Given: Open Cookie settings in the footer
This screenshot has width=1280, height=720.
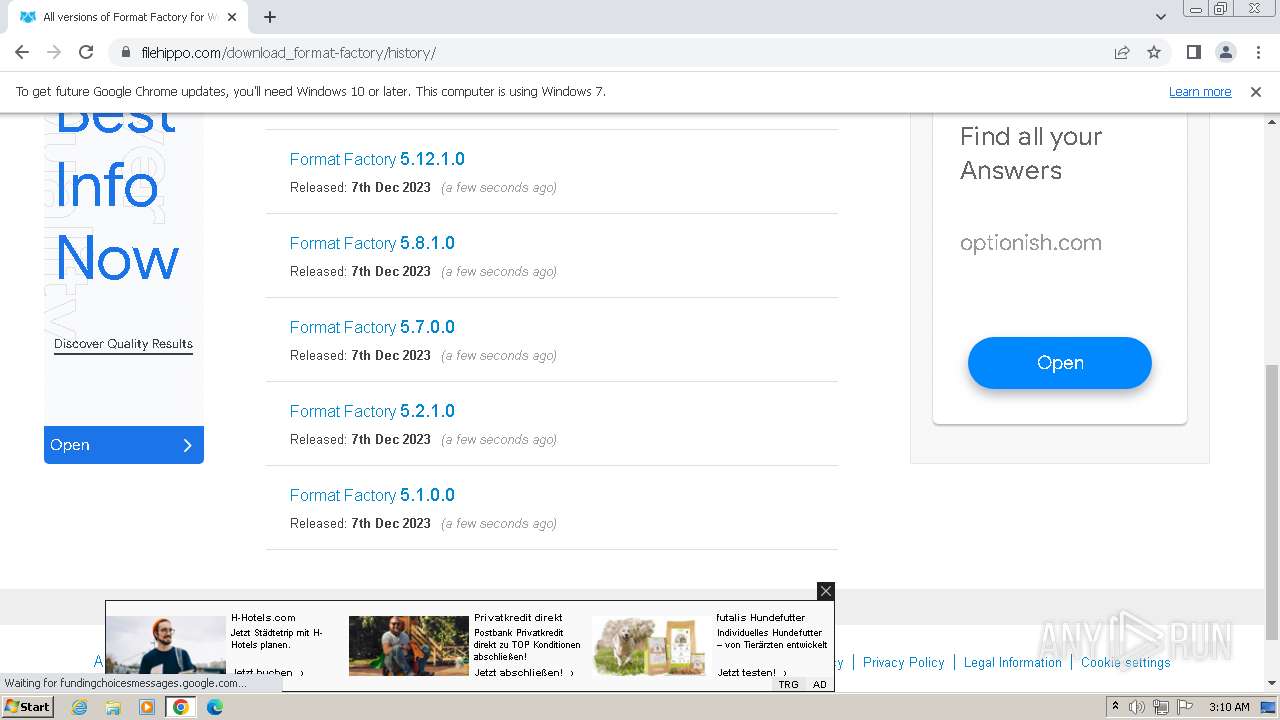Looking at the screenshot, I should pyautogui.click(x=1125, y=662).
